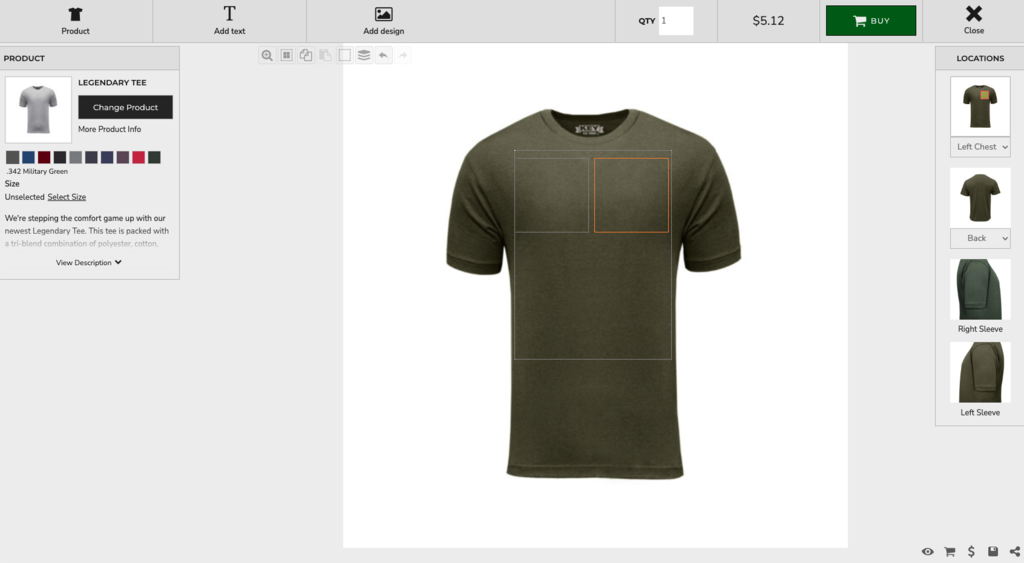
Task: Click the zoom magnifier icon in canvas toolbar
Action: pos(267,56)
